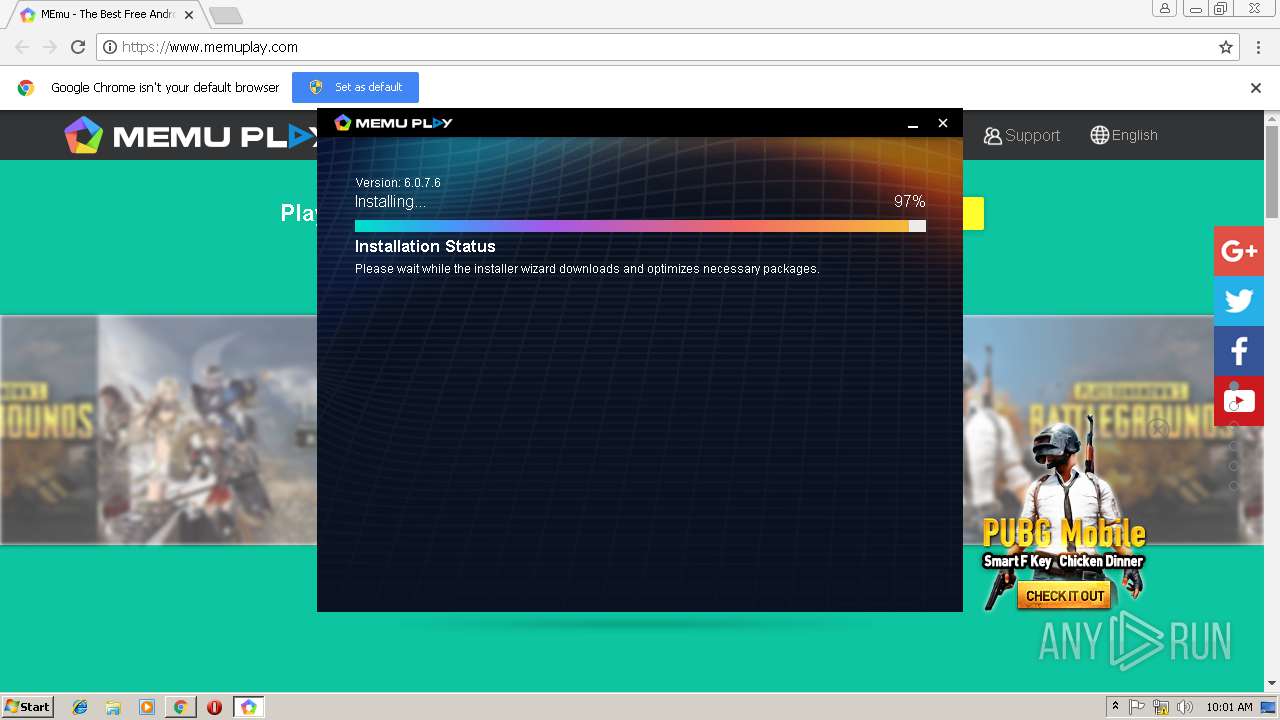Open the YouTube channel icon
Screen dimensions: 1280x720
pyautogui.click(x=1239, y=401)
